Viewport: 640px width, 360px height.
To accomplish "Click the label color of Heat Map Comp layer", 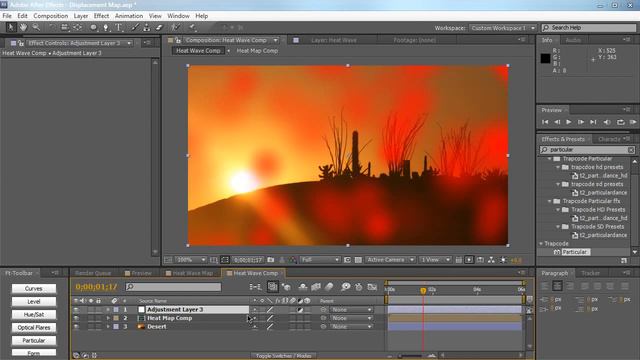I will coord(116,318).
